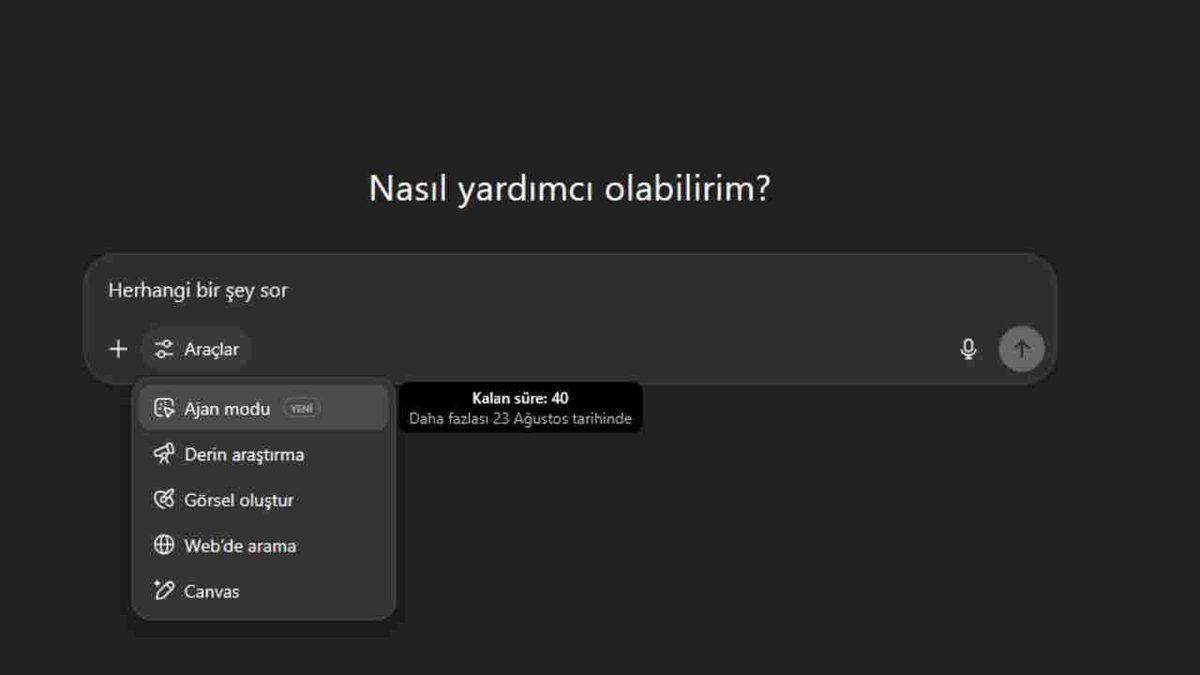Open Canvas from the tools list
1200x675 pixels.
(x=210, y=591)
